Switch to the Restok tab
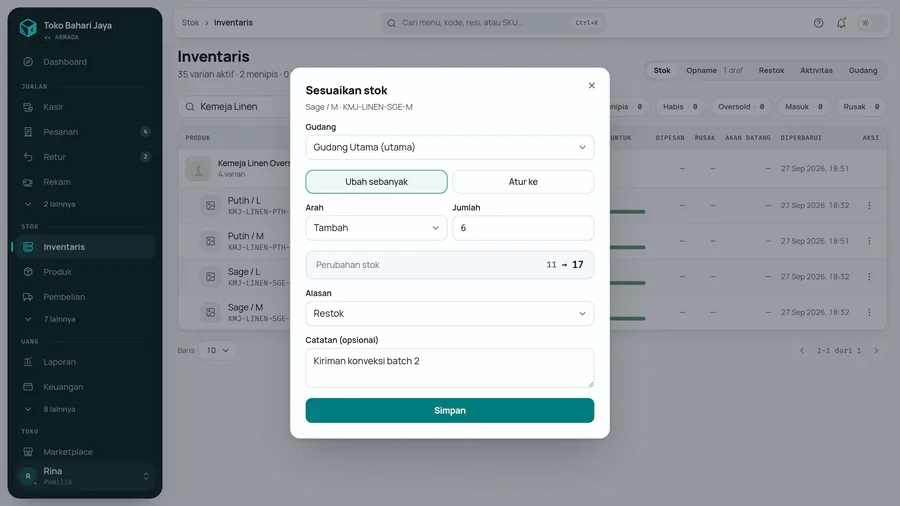Image resolution: width=900 pixels, height=506 pixels. (x=771, y=71)
